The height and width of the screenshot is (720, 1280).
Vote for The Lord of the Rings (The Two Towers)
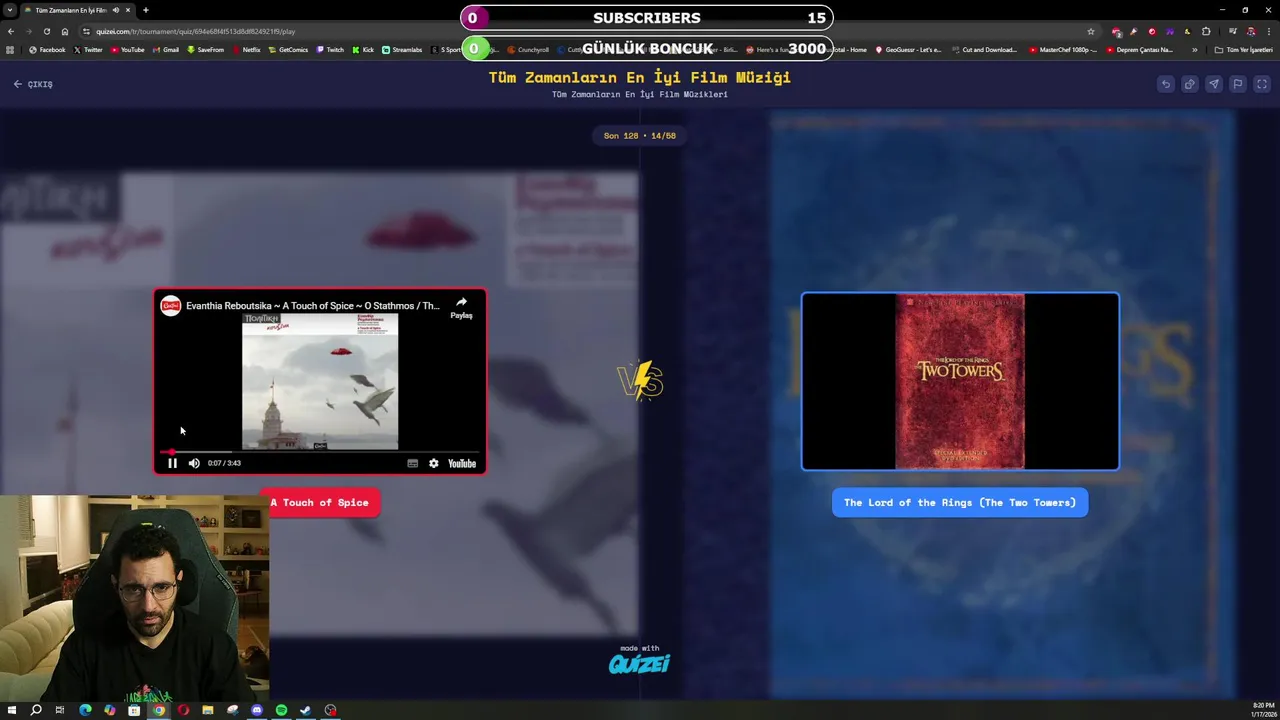(x=960, y=502)
